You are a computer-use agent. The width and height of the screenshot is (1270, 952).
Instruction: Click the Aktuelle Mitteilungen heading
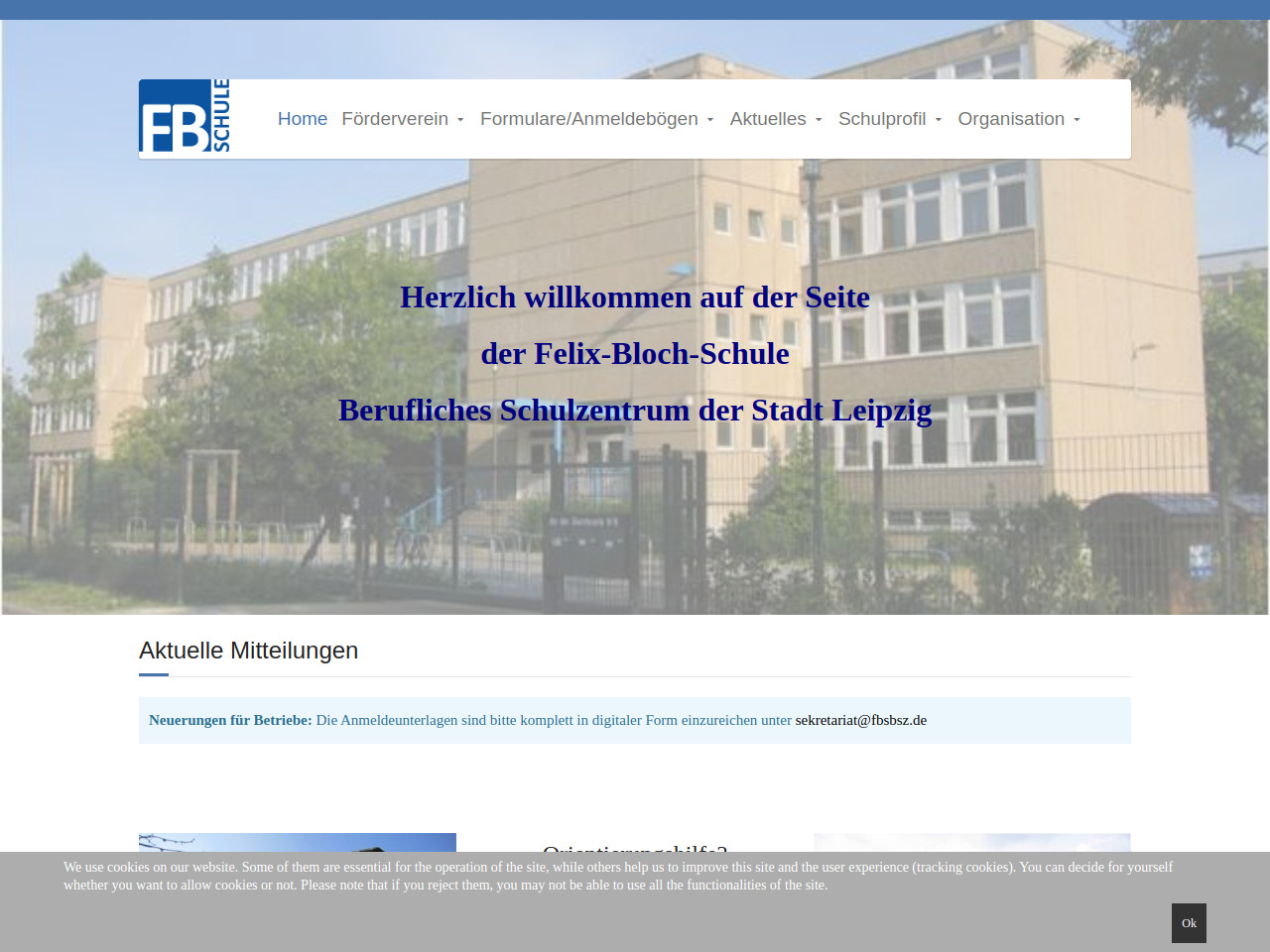tap(248, 651)
